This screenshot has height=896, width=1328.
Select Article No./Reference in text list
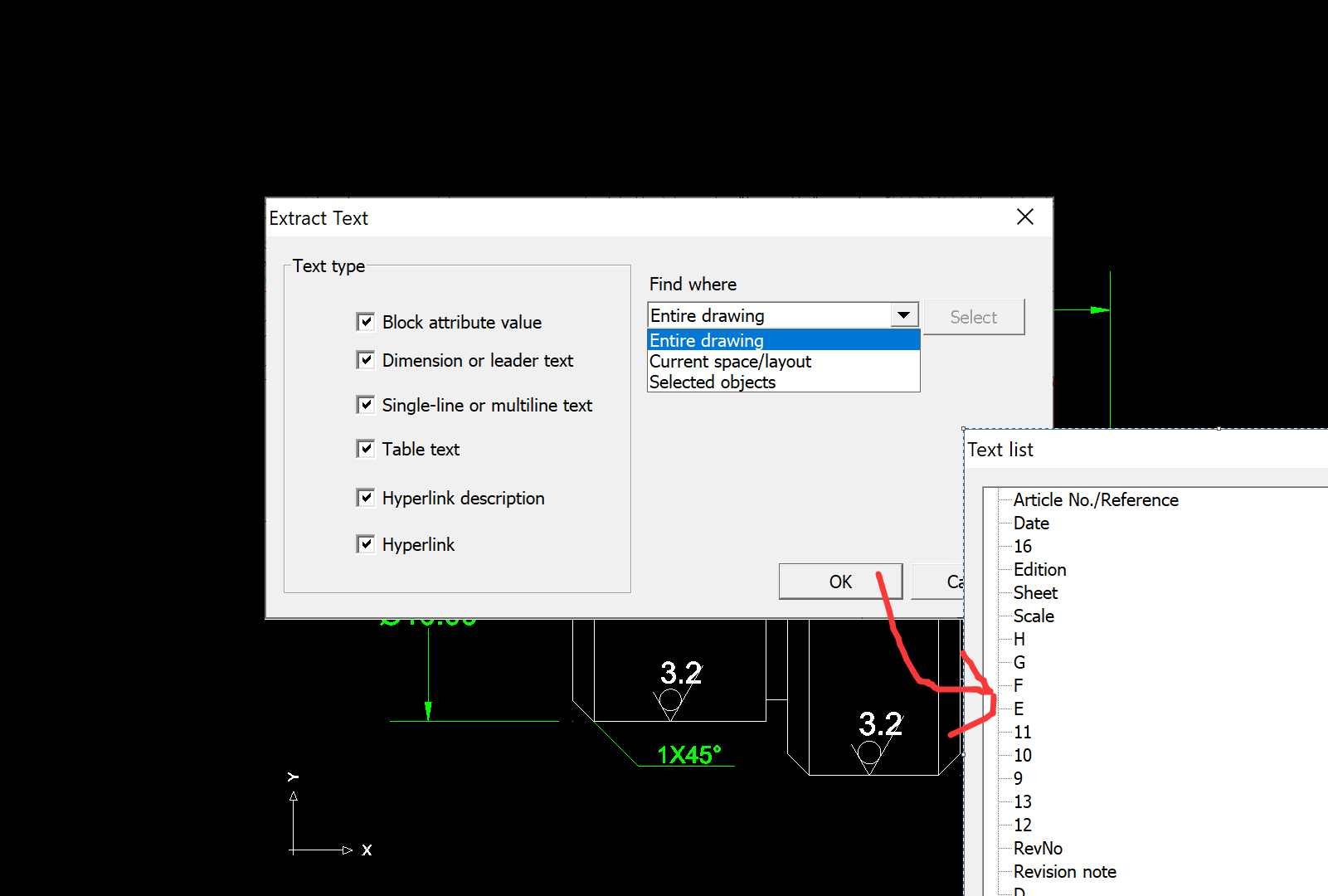[x=1095, y=500]
